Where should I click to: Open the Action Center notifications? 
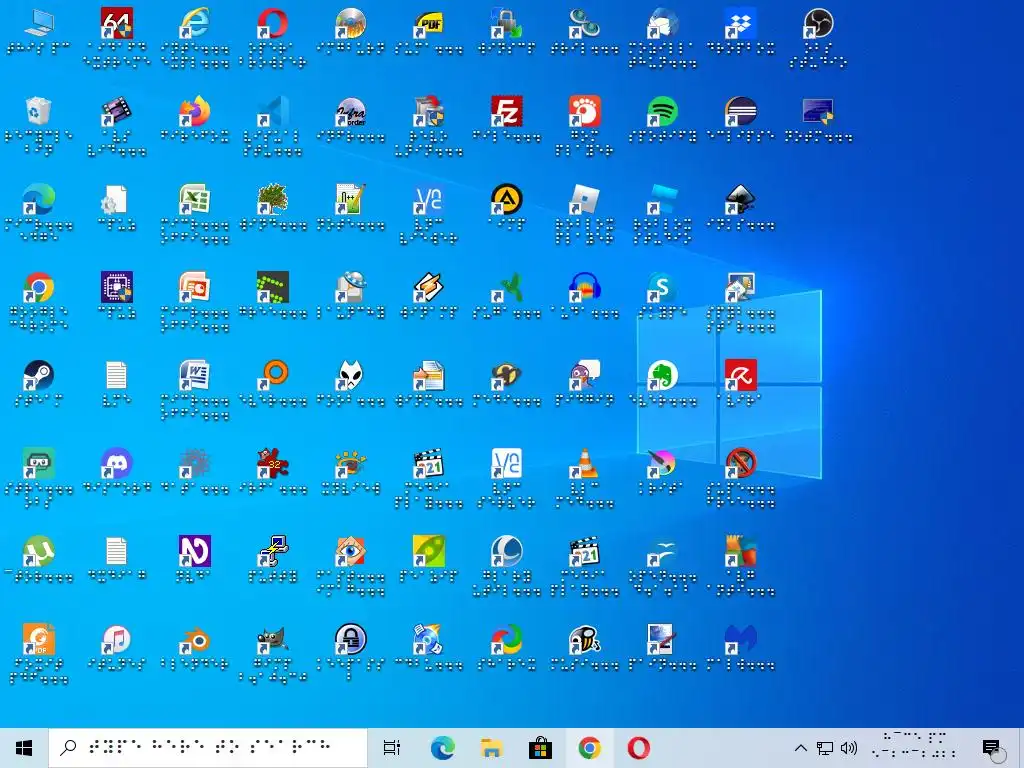click(x=991, y=748)
